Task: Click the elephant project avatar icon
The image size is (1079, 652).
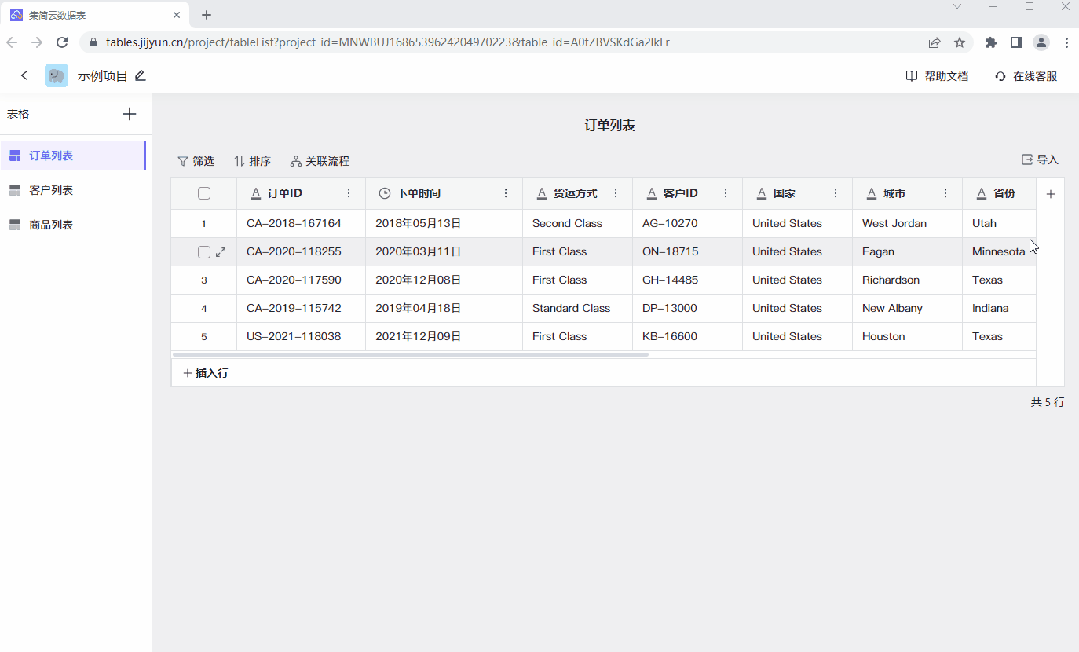Action: 56,76
